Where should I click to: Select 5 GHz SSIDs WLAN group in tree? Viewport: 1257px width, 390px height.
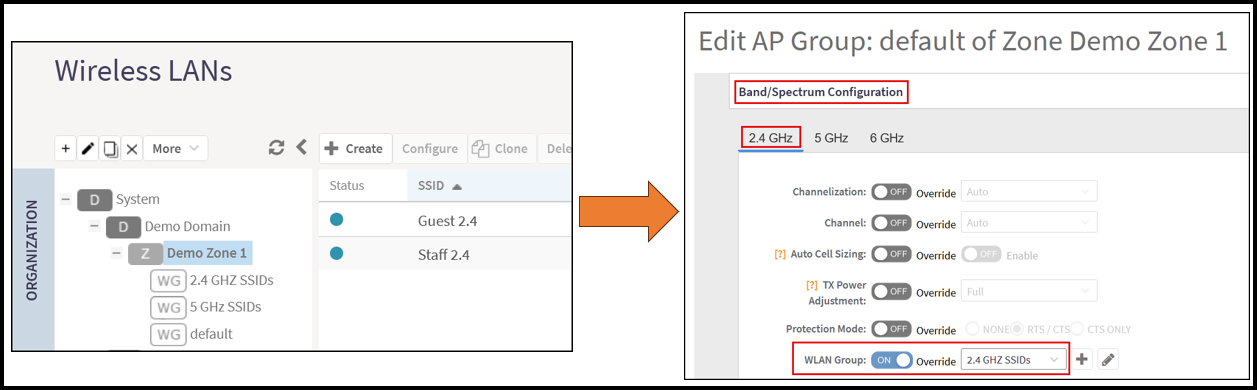225,307
